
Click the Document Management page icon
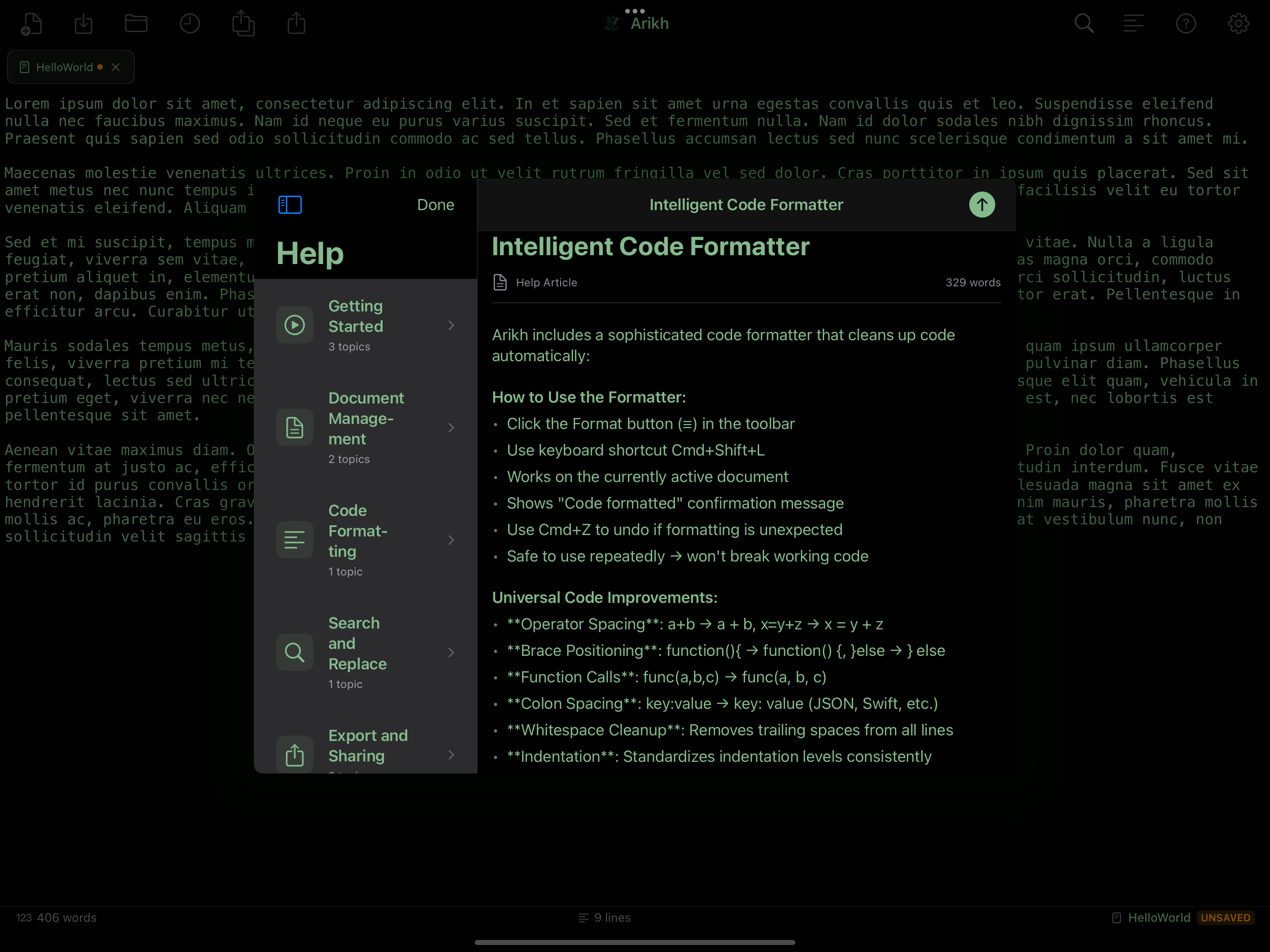pyautogui.click(x=295, y=427)
